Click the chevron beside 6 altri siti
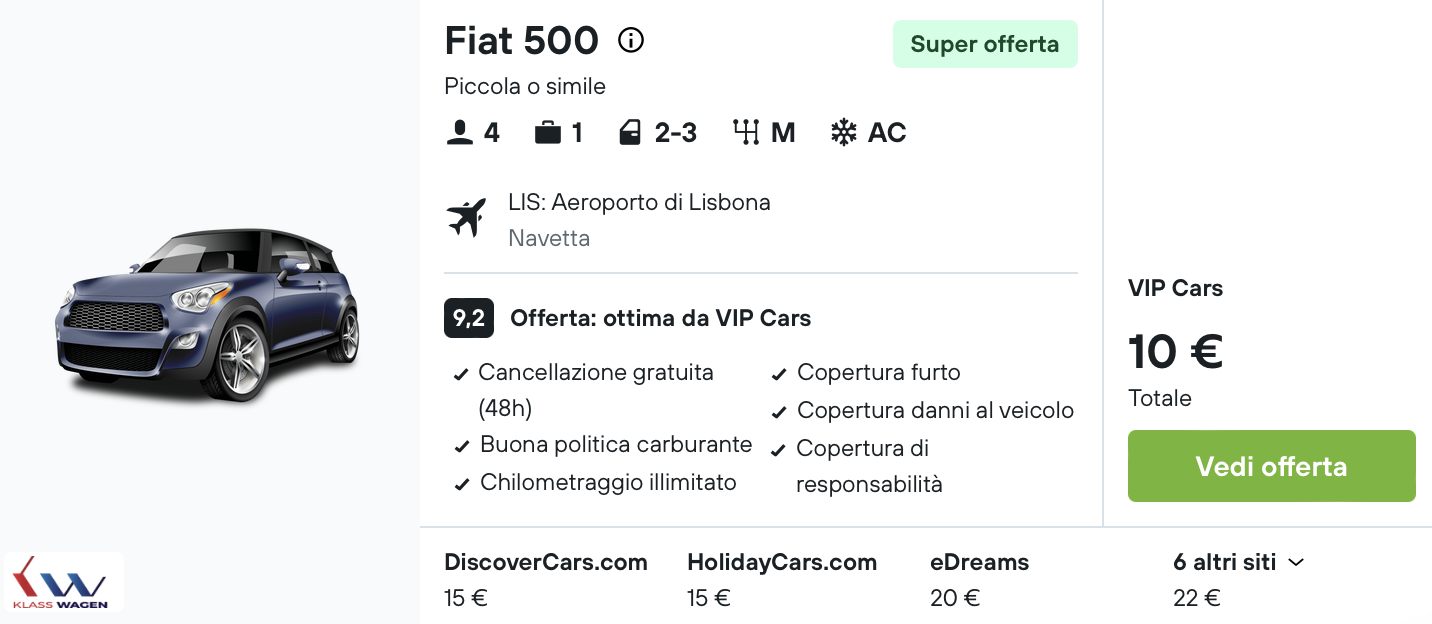The height and width of the screenshot is (624, 1432). 1296,563
